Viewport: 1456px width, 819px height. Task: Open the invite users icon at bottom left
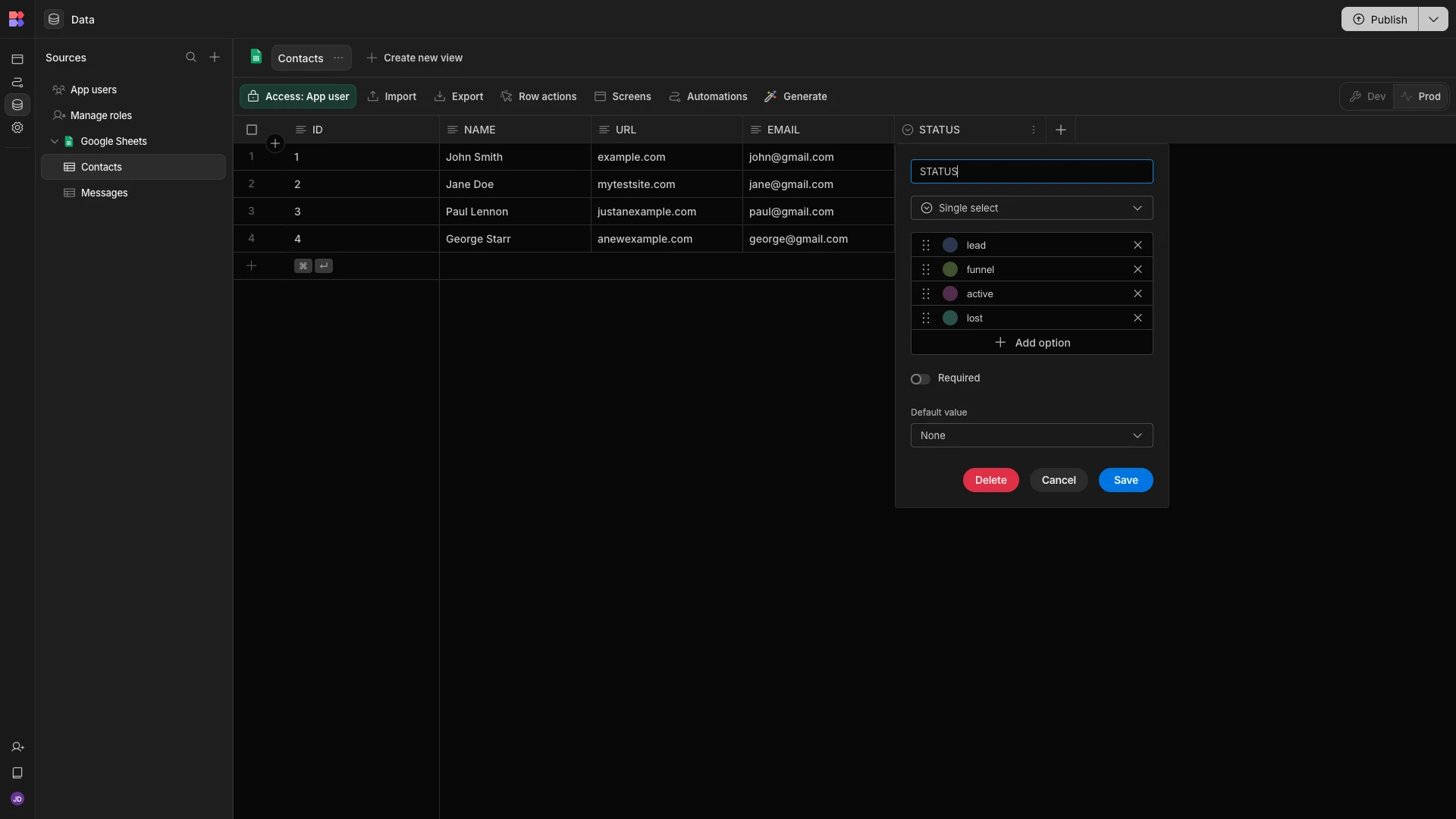17,747
